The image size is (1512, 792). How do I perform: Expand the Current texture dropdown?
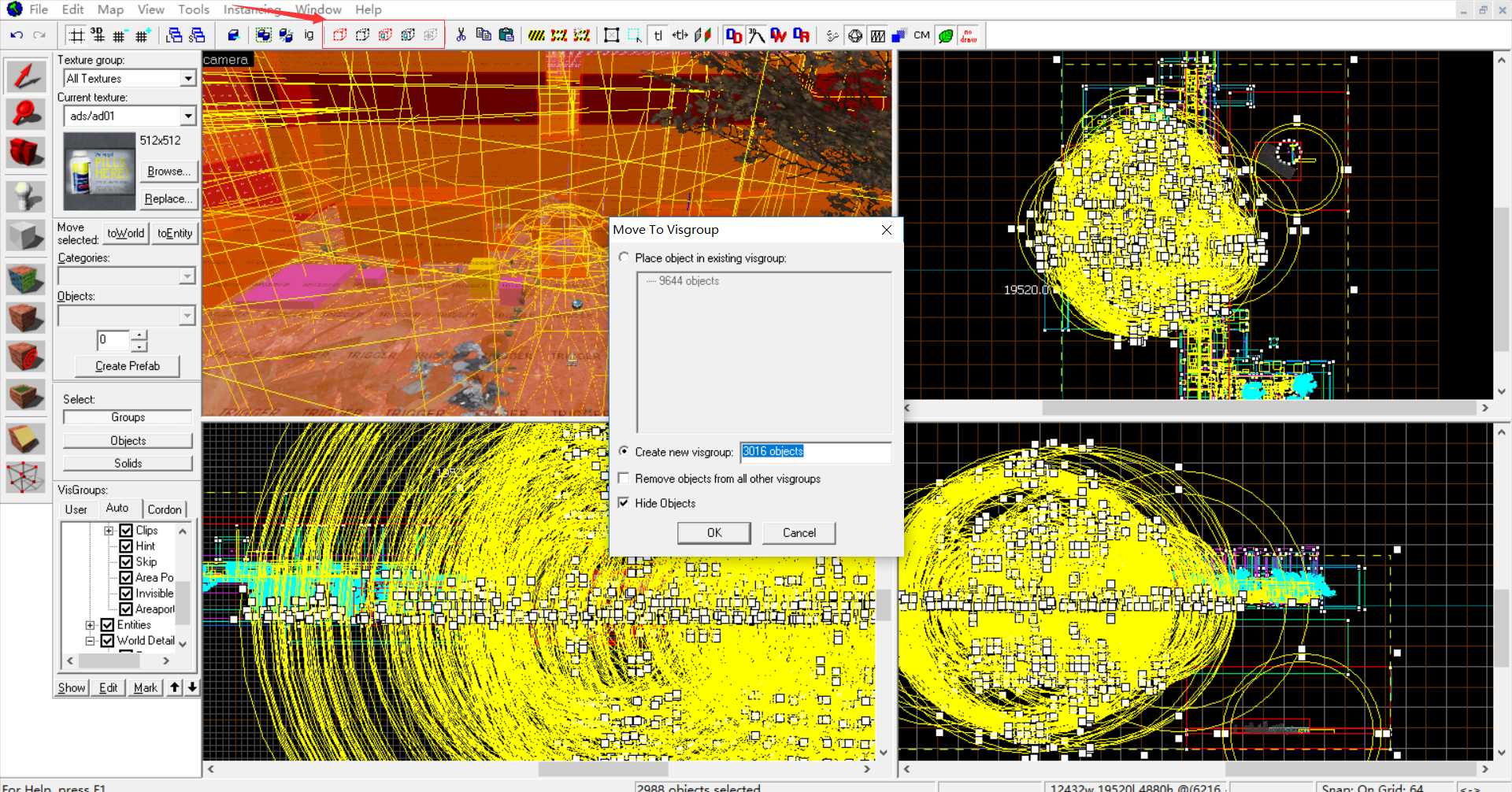(x=187, y=117)
